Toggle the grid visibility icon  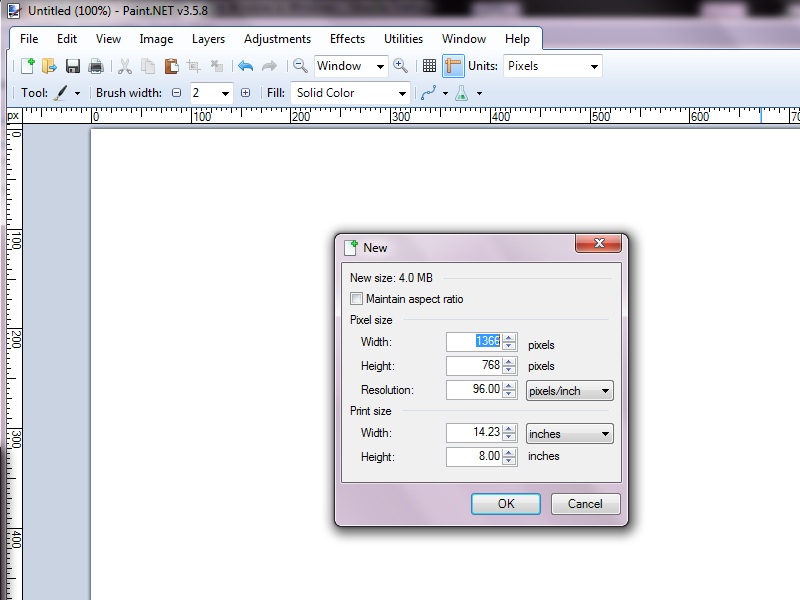tap(429, 66)
